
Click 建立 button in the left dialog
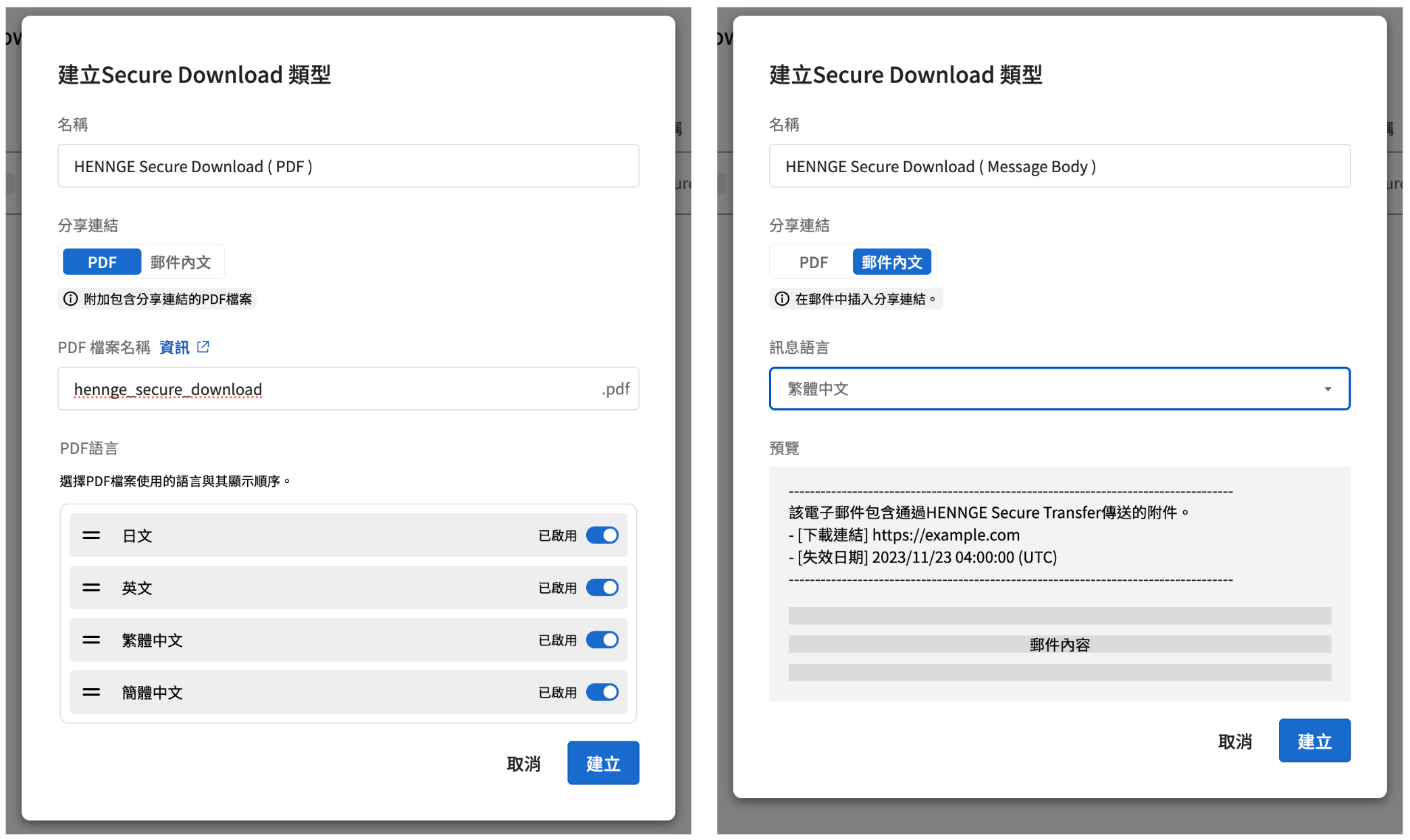pos(603,763)
